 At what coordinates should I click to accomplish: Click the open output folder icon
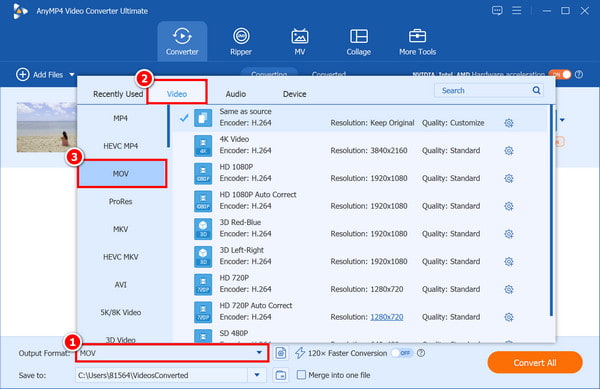(280, 375)
